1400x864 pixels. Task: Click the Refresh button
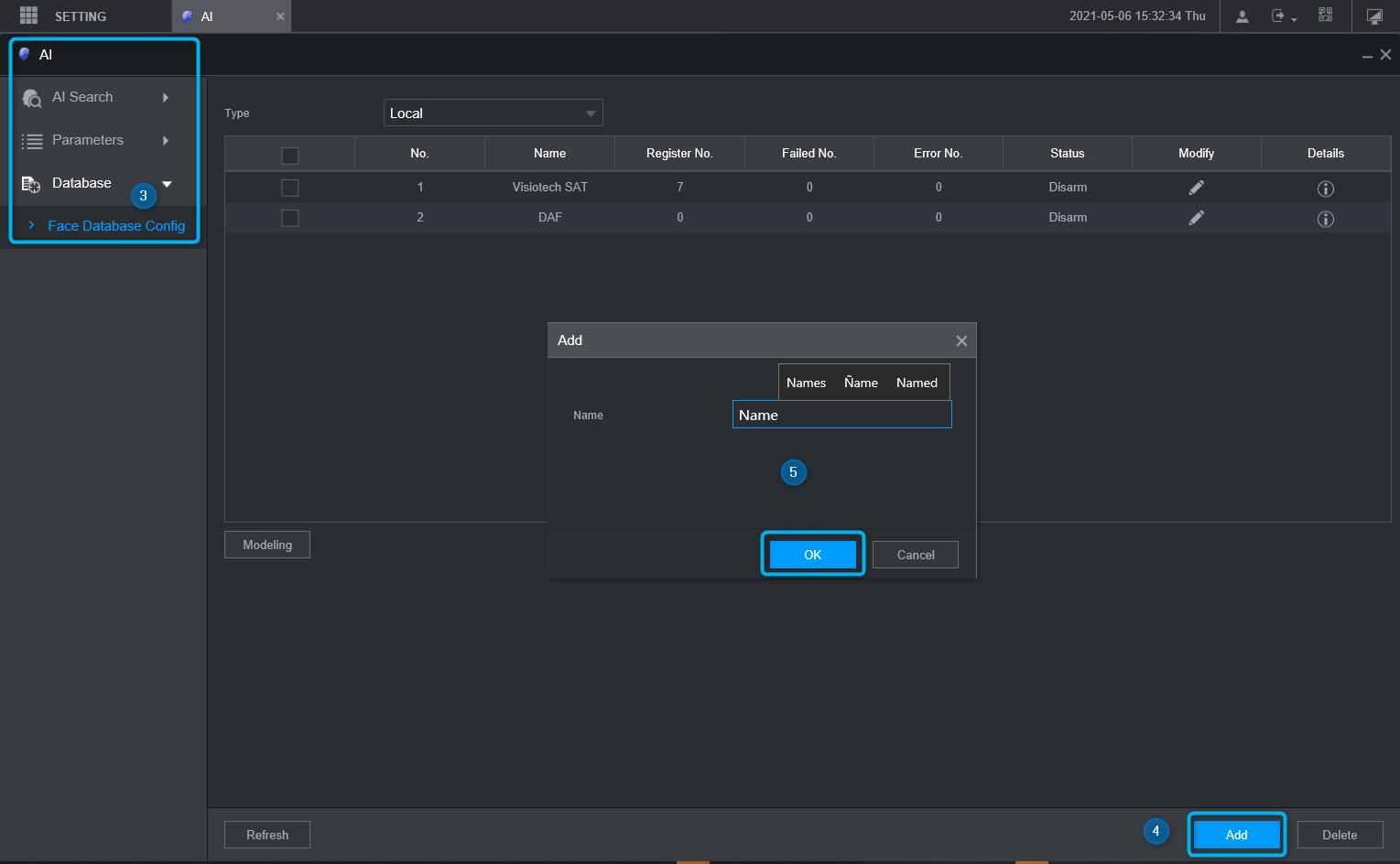267,835
